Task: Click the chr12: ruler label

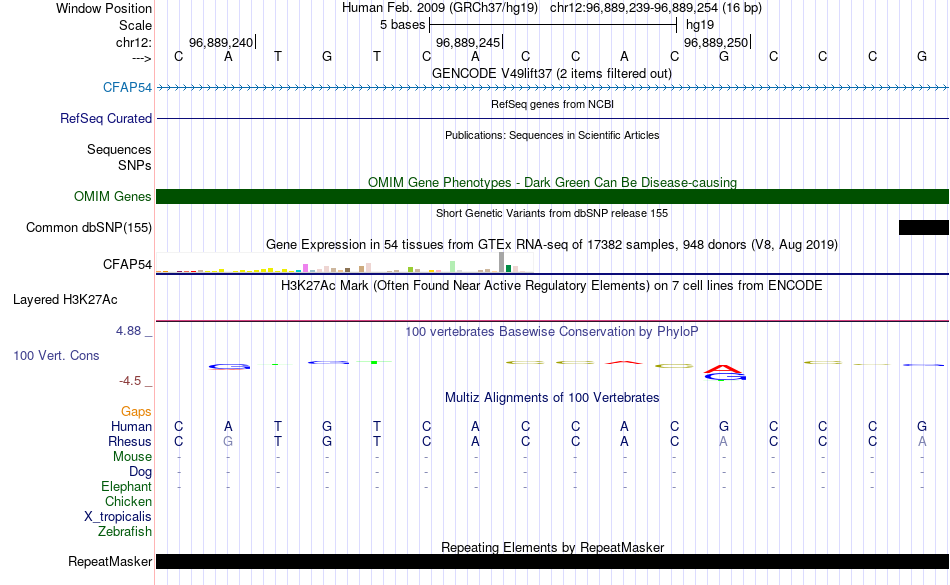Action: tap(133, 42)
